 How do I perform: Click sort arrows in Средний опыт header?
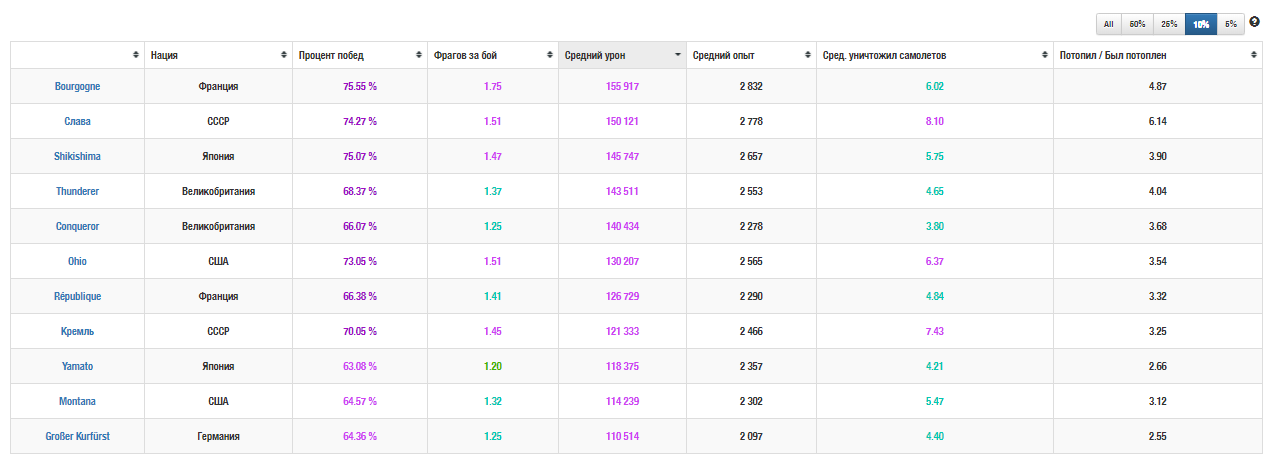(x=808, y=55)
